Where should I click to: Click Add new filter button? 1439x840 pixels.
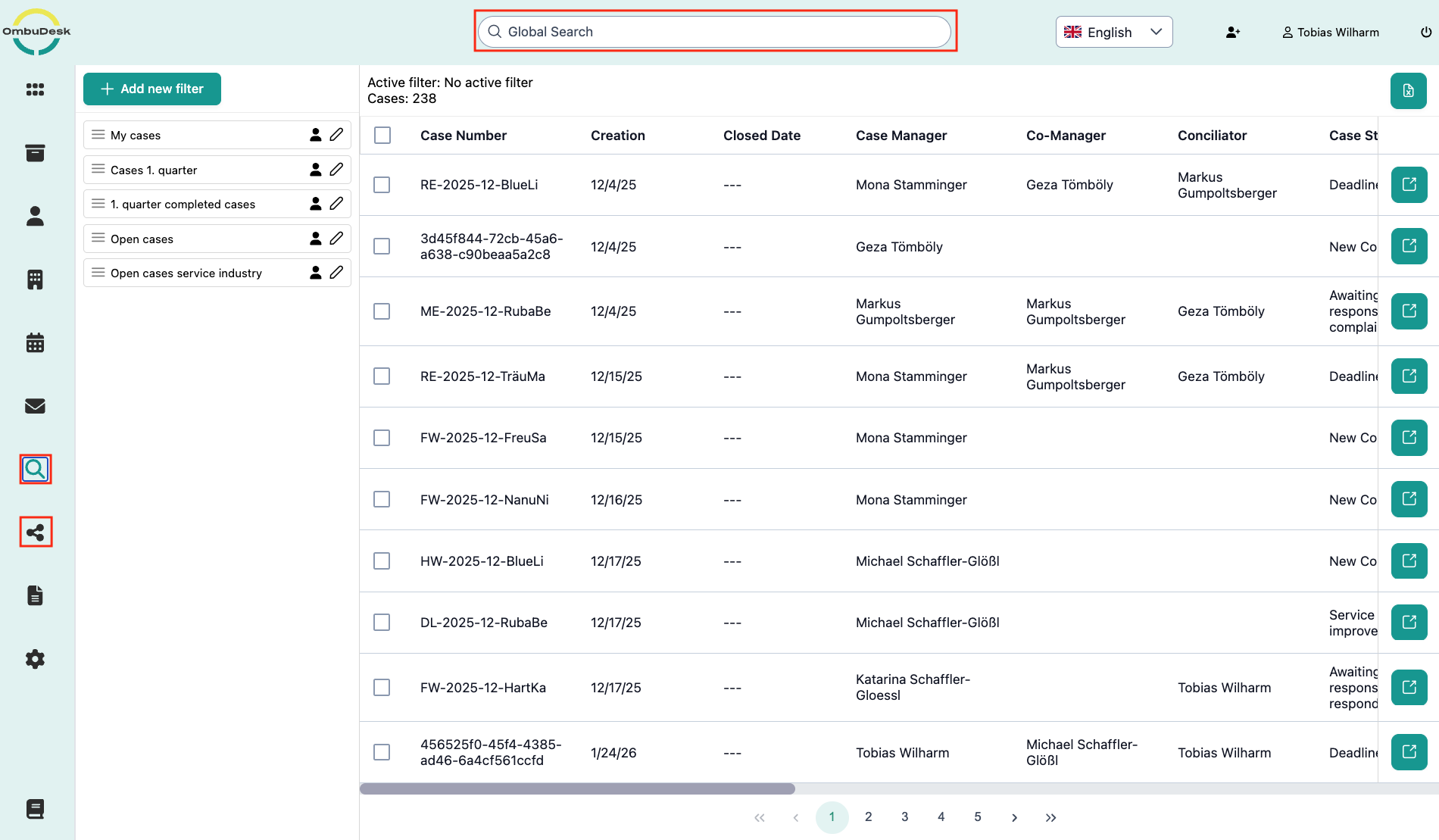[152, 89]
